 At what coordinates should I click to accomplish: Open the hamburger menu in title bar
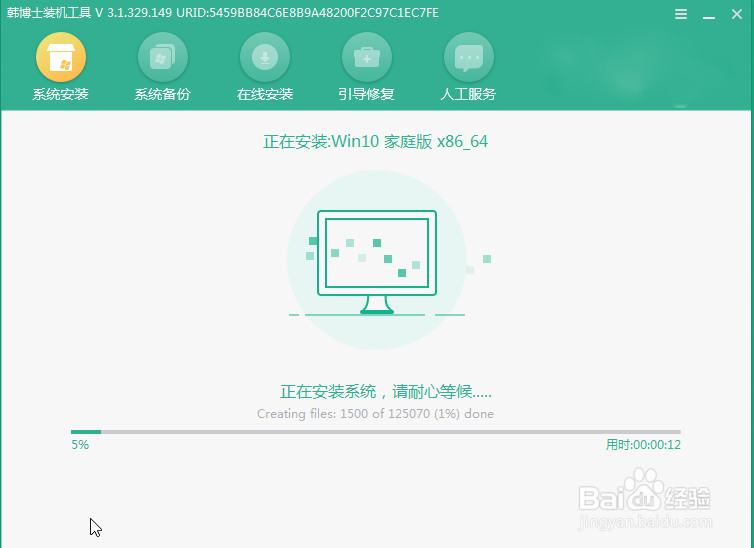[x=681, y=14]
